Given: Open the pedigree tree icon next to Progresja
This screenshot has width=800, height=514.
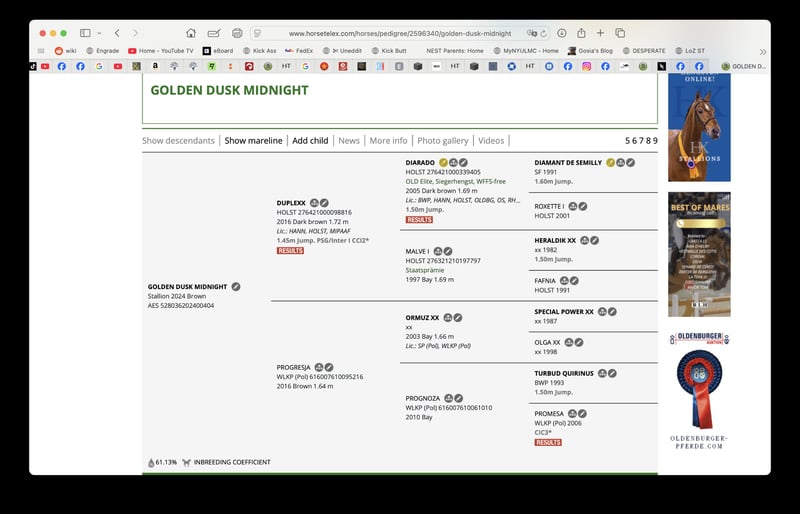Looking at the screenshot, I should [316, 367].
